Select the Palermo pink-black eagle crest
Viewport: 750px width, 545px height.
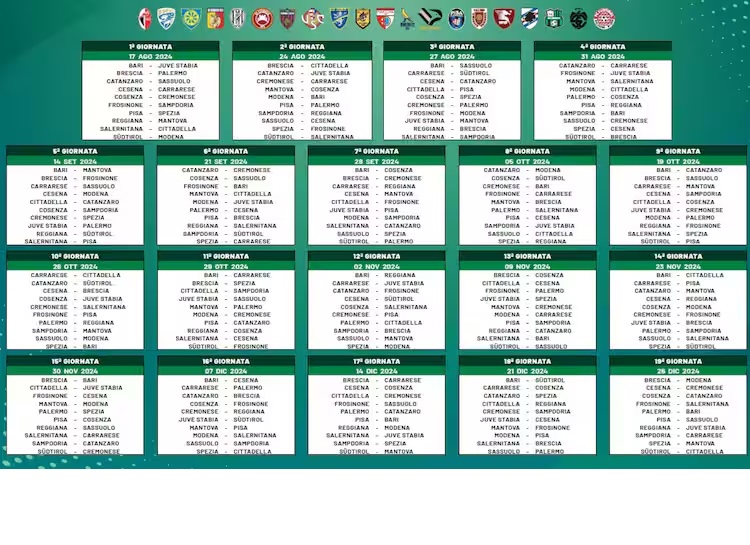coord(430,19)
